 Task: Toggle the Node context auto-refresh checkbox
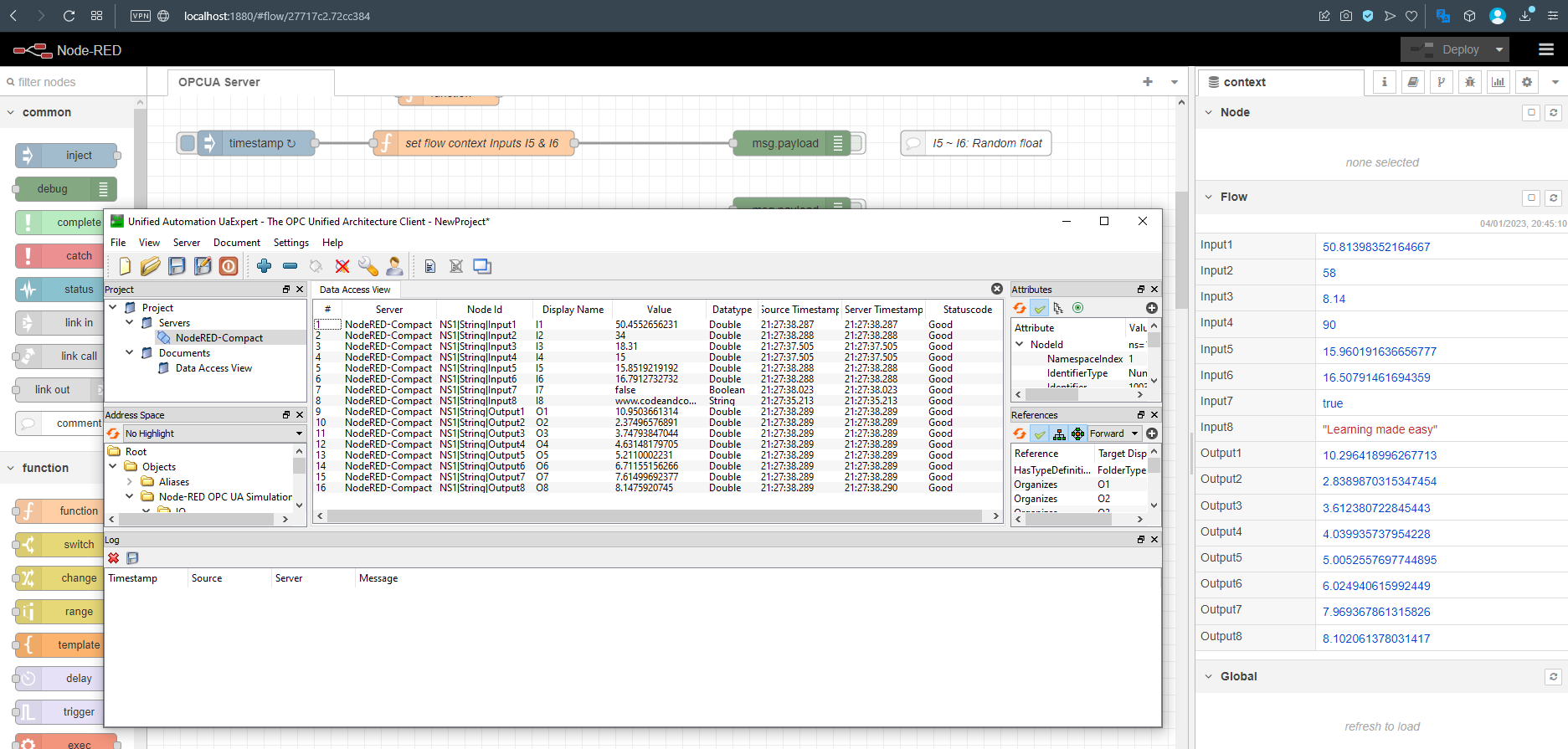(x=1531, y=112)
